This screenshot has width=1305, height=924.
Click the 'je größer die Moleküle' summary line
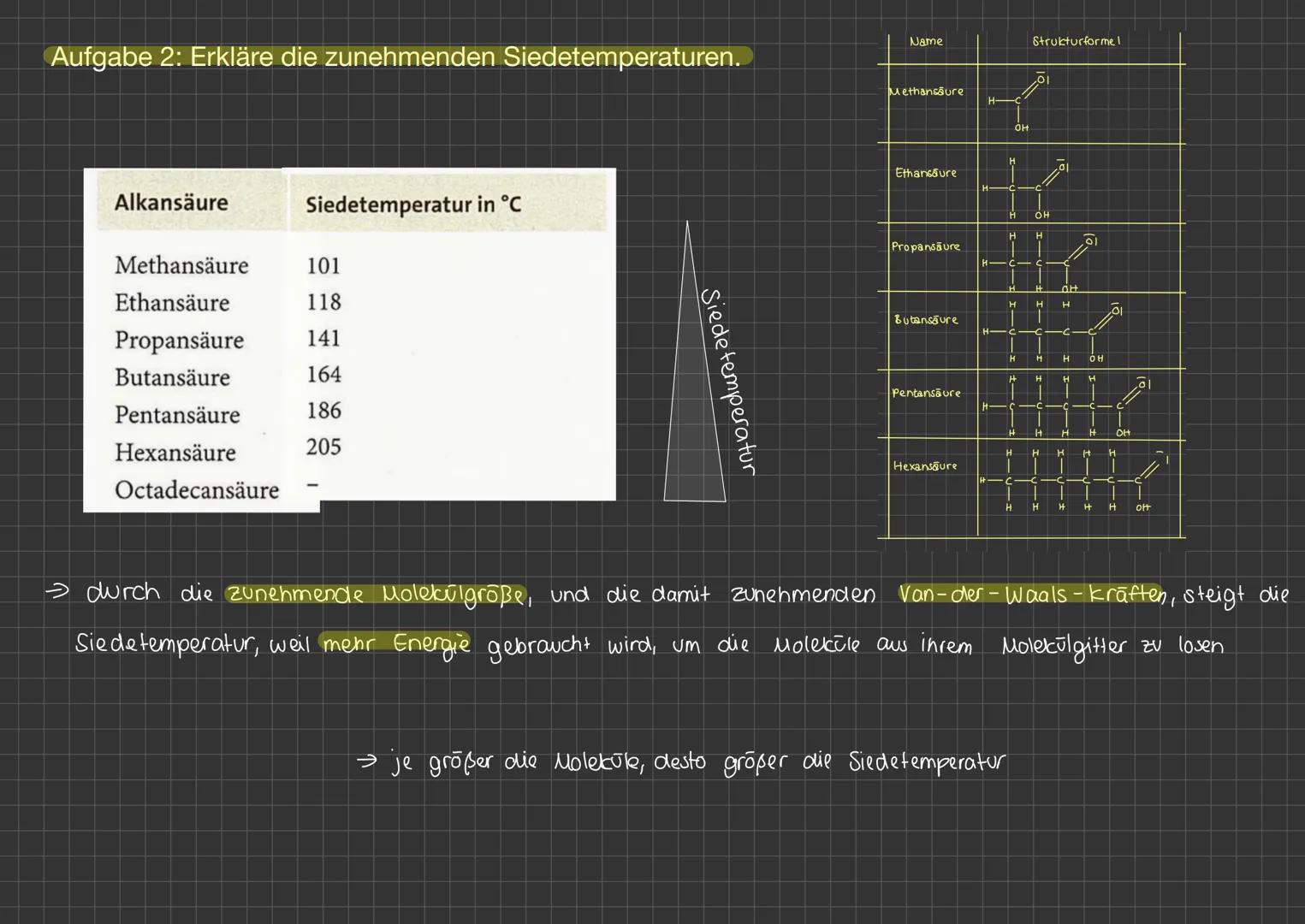[x=680, y=761]
